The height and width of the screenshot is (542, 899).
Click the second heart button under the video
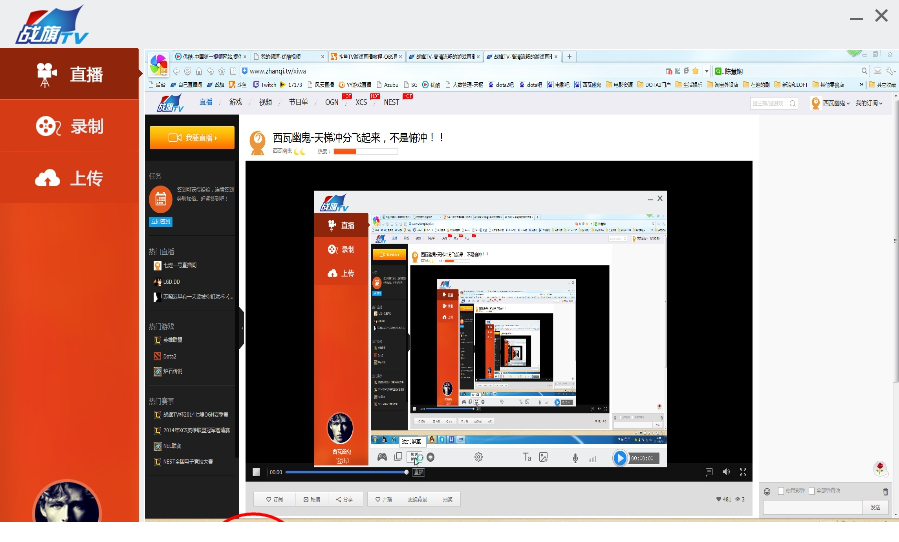click(384, 499)
